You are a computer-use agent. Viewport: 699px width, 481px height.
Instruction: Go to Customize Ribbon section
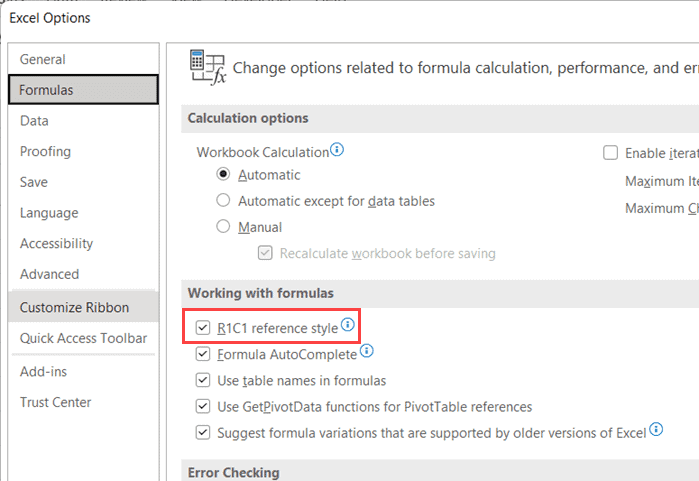coord(74,307)
